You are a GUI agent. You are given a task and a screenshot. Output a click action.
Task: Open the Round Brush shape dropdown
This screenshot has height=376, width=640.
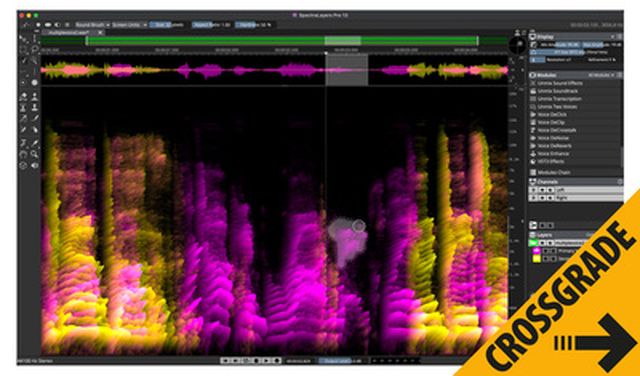pyautogui.click(x=91, y=25)
